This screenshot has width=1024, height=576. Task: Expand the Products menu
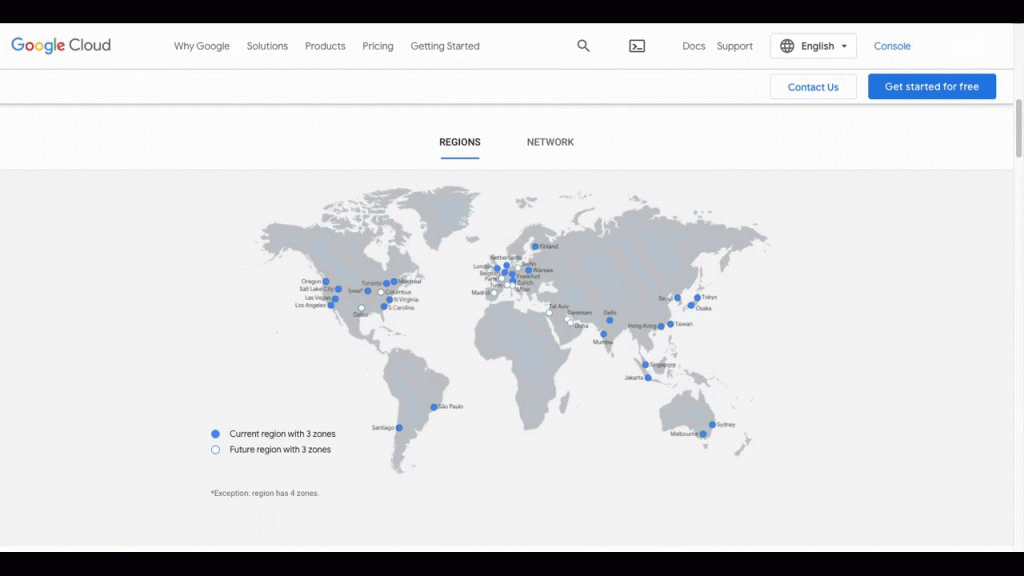click(325, 46)
